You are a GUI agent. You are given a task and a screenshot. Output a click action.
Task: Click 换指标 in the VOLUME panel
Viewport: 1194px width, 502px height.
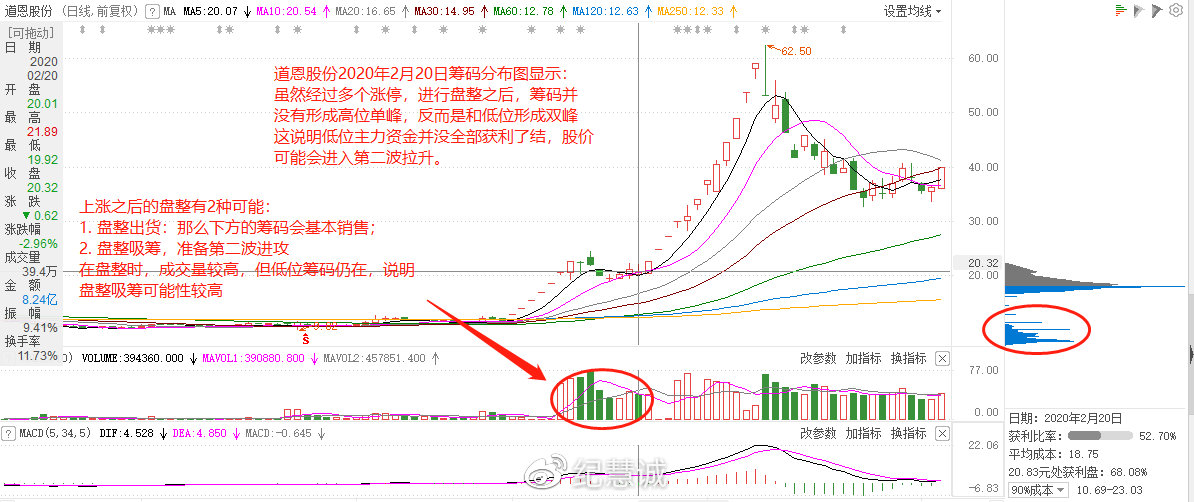click(x=908, y=358)
